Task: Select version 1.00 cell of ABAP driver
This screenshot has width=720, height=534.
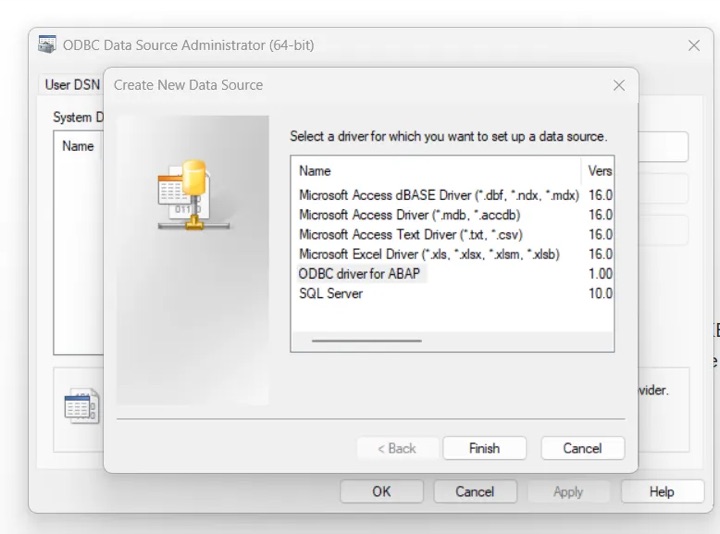Action: [600, 274]
